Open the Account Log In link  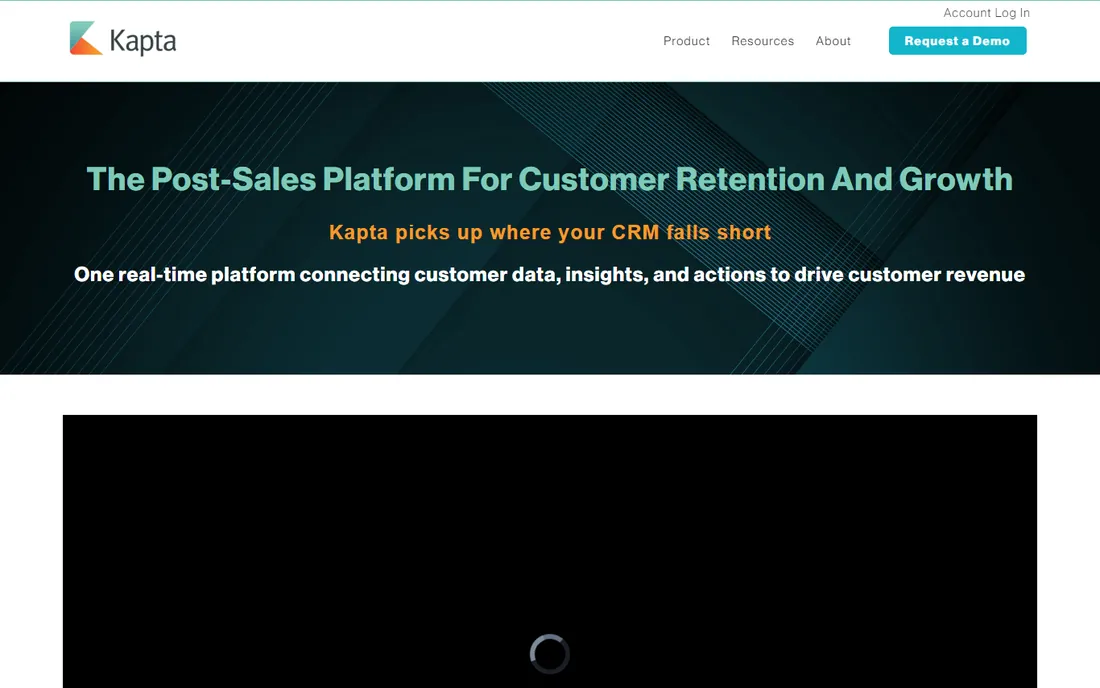click(986, 13)
